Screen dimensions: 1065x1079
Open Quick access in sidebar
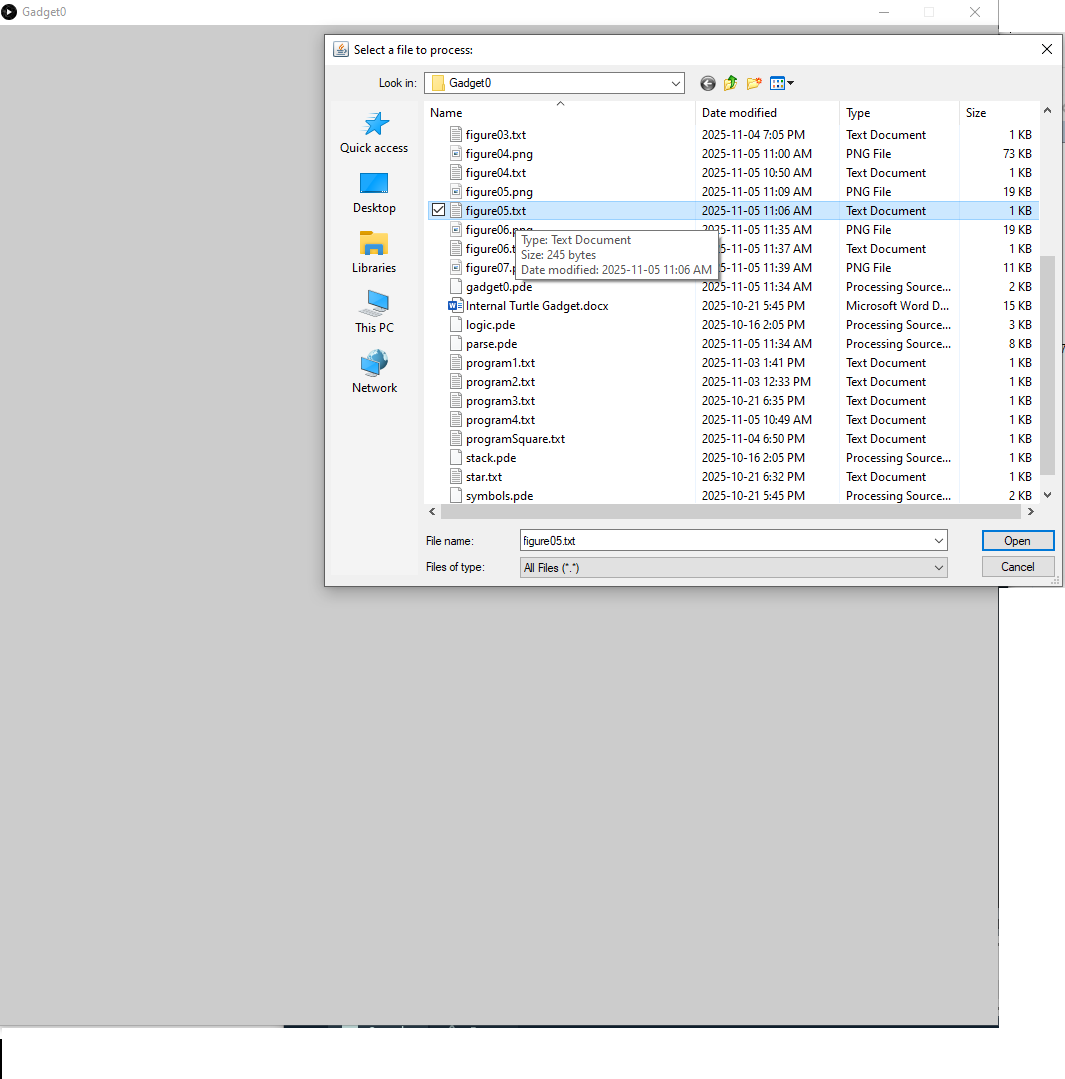point(374,132)
